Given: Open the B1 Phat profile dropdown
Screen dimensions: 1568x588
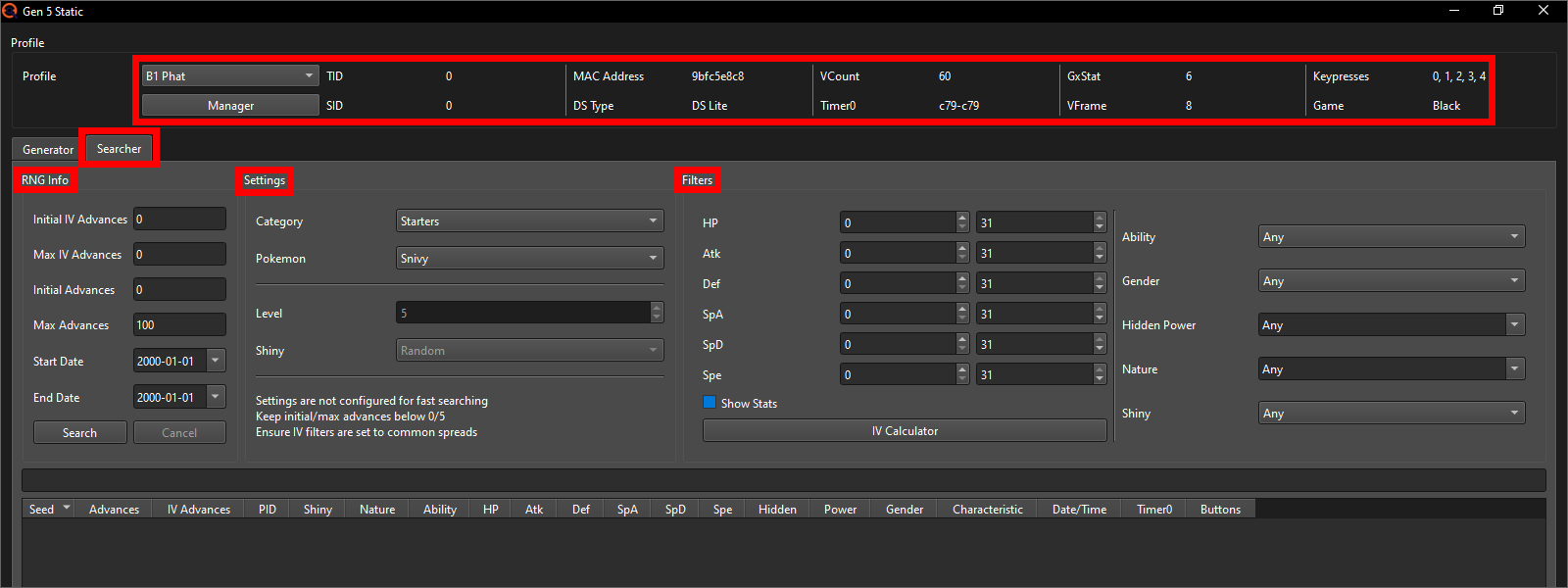Looking at the screenshot, I should point(230,75).
